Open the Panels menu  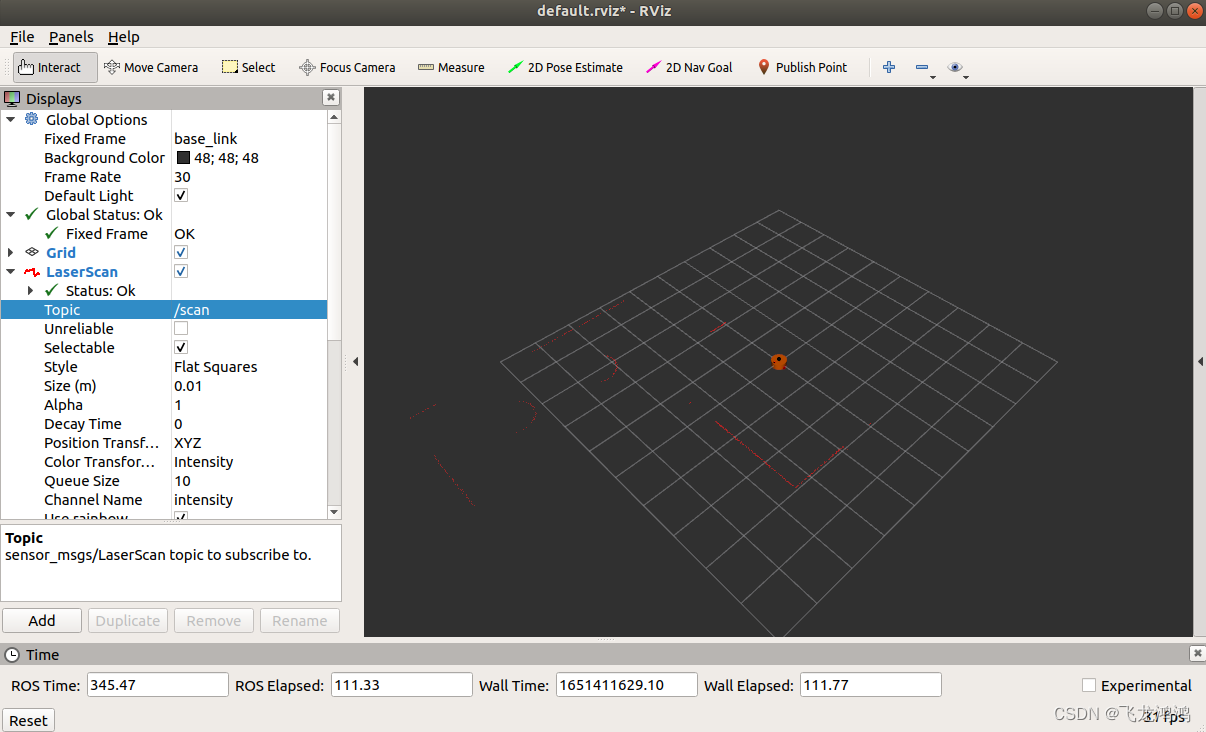tap(71, 37)
